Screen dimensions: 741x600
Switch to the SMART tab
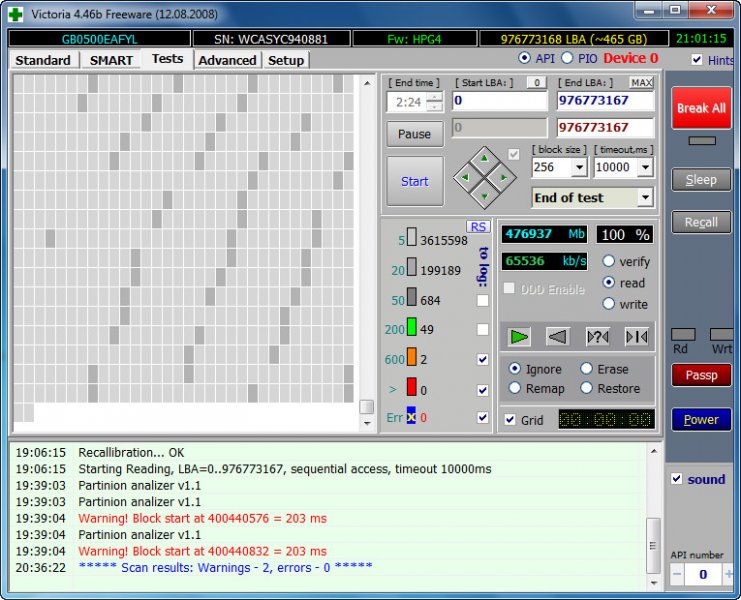(x=111, y=60)
